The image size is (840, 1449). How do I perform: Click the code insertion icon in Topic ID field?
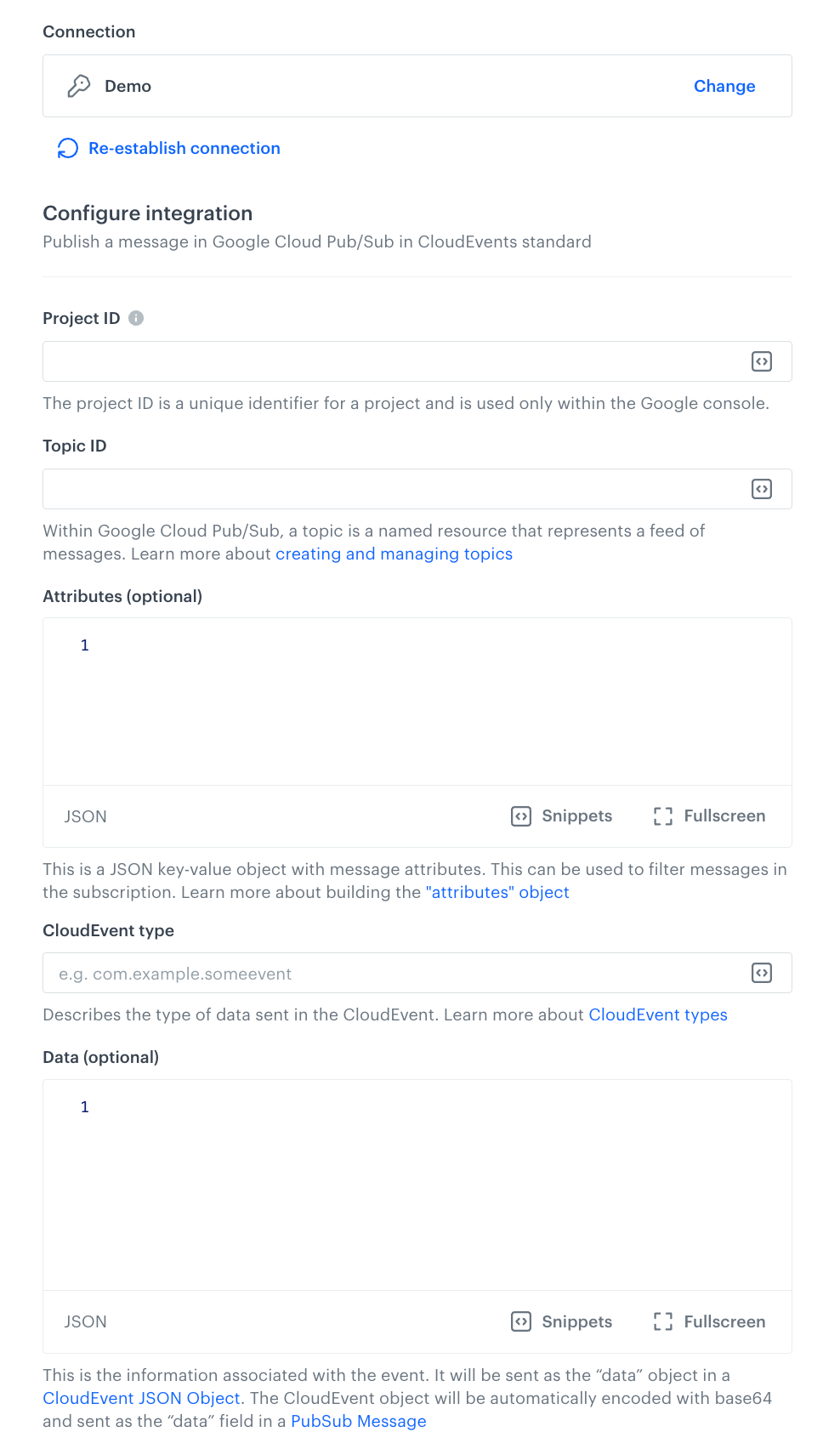[x=762, y=488]
